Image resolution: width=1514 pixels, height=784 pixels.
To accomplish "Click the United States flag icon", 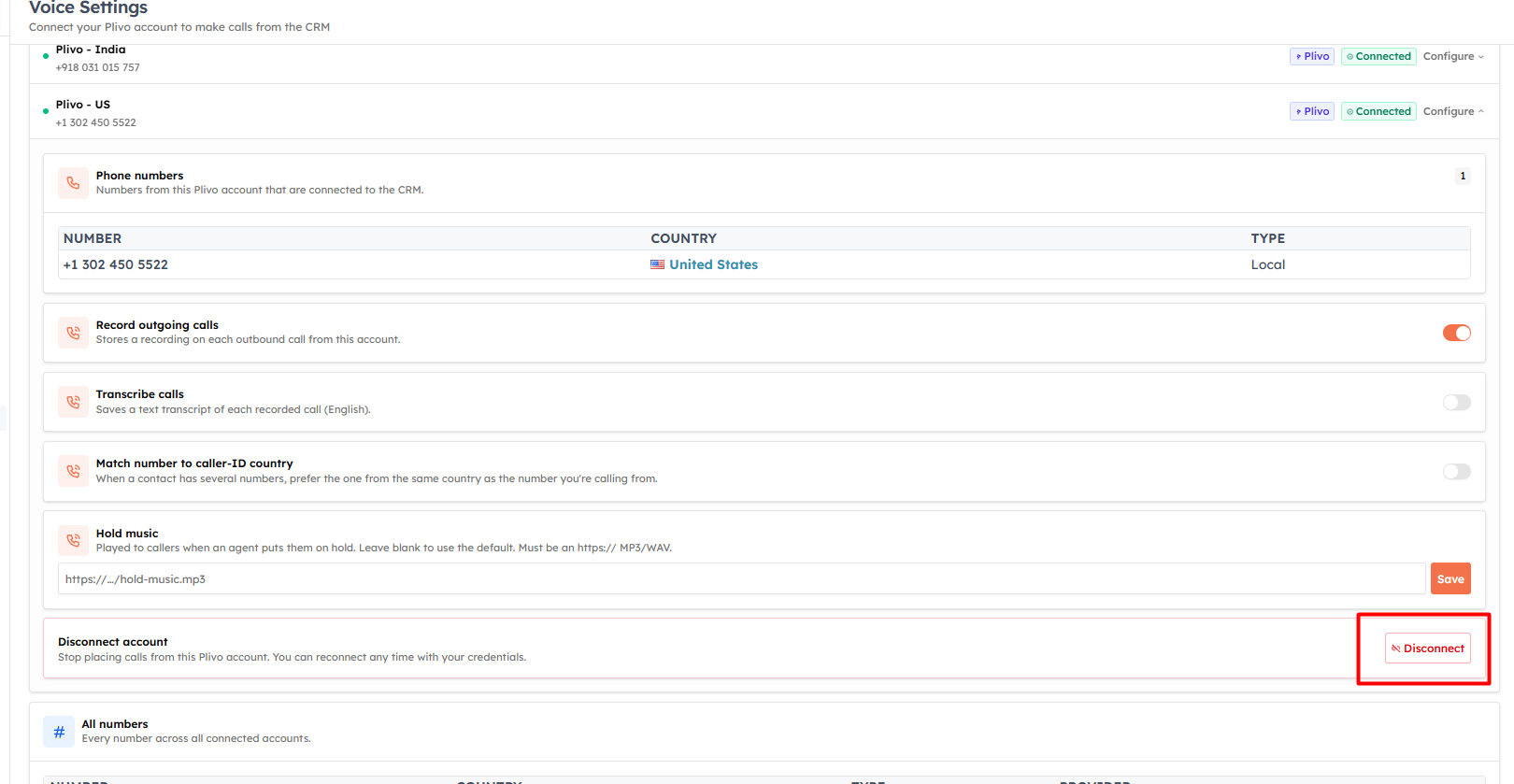I will (x=658, y=264).
